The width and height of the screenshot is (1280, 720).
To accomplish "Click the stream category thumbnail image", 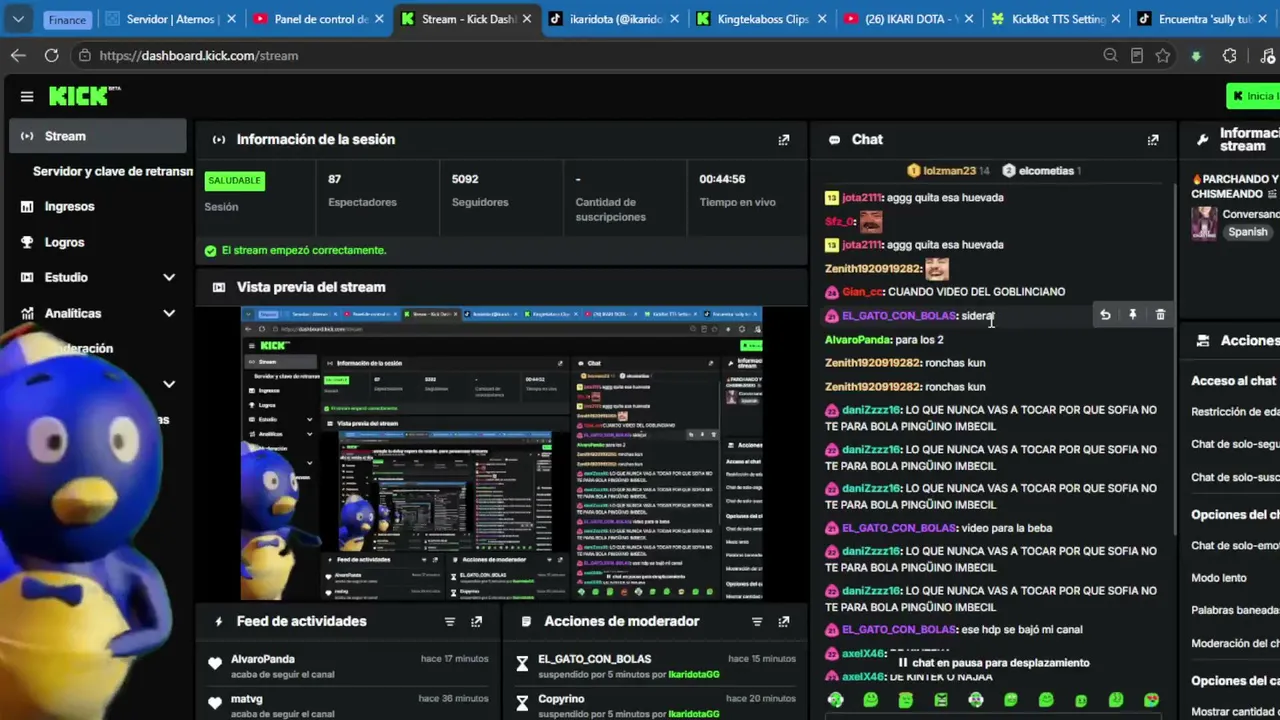I will [1204, 223].
